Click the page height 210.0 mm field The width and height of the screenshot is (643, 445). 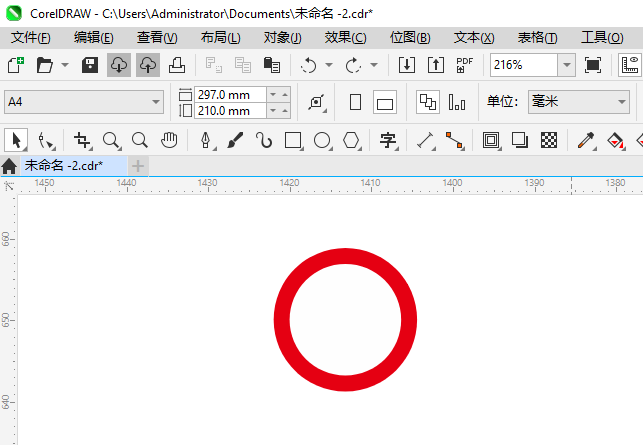(230, 111)
